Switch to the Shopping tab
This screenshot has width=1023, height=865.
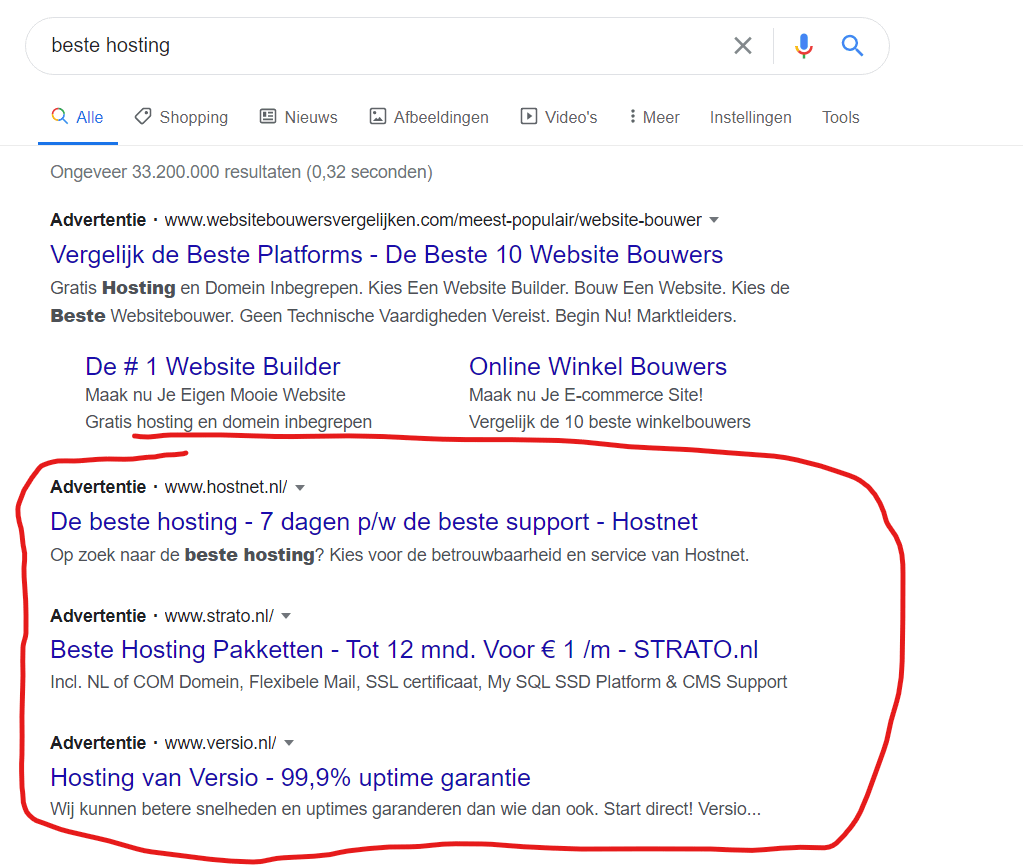point(181,117)
